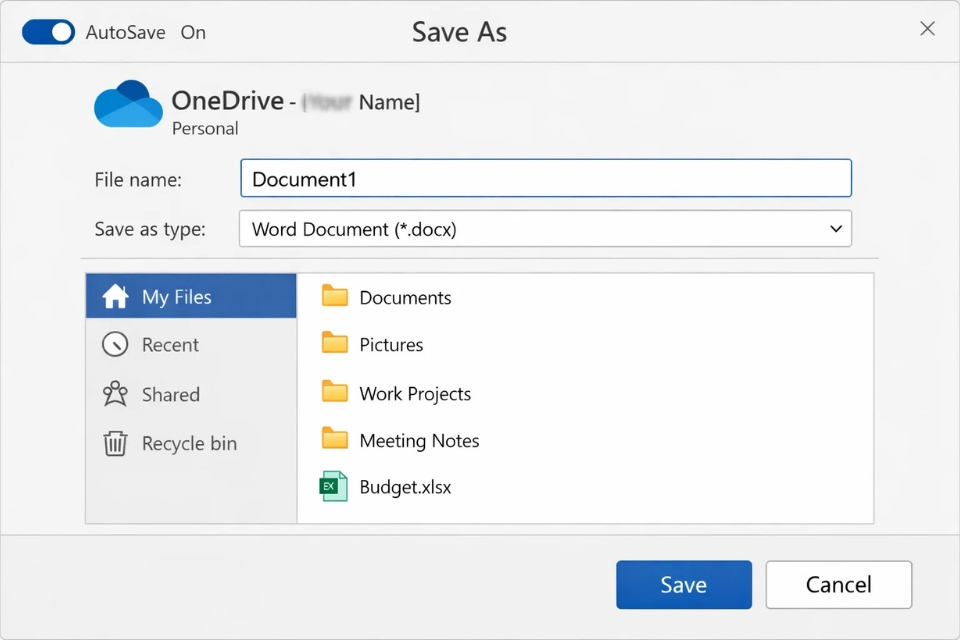The height and width of the screenshot is (640, 960).
Task: Click the people icon next to Shared
Action: (117, 394)
